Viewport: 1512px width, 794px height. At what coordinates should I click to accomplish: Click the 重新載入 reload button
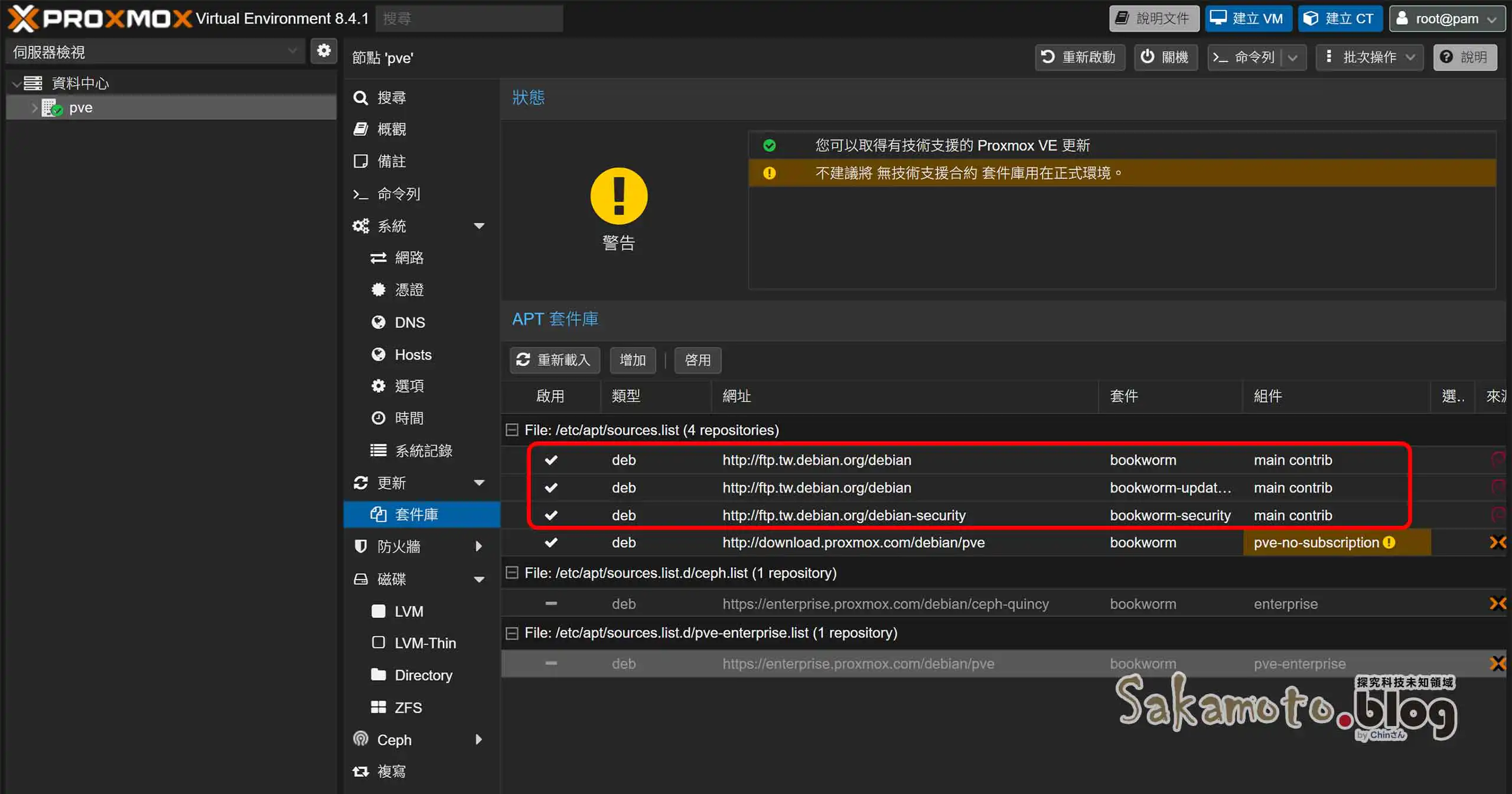point(554,360)
